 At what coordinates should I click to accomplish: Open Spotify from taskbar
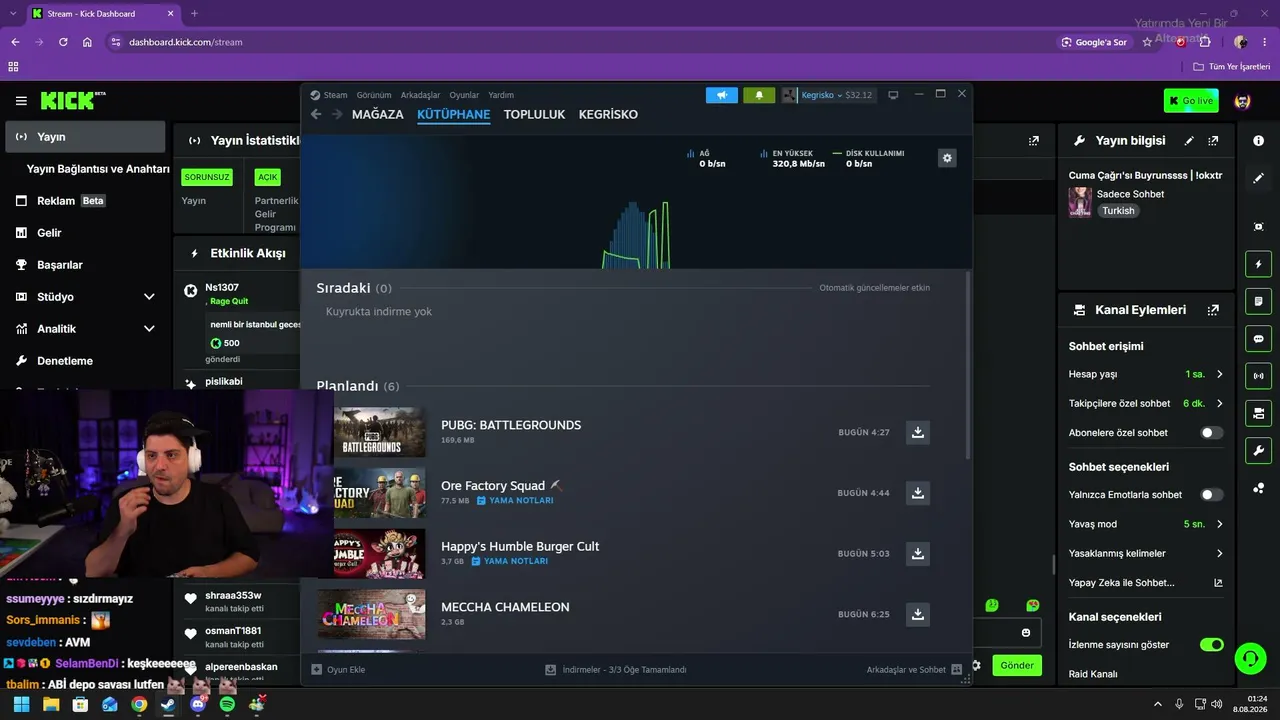[227, 704]
